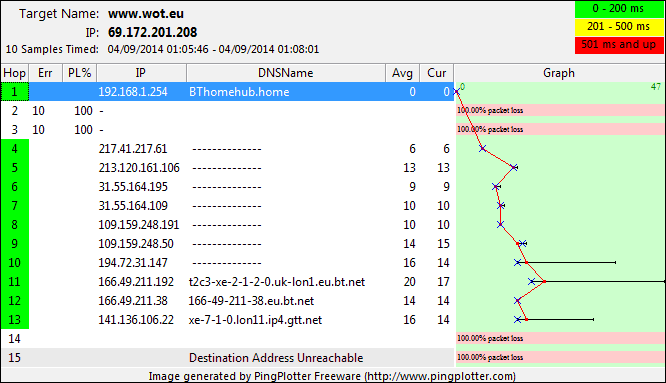Click the samples timed date range

point(213,49)
